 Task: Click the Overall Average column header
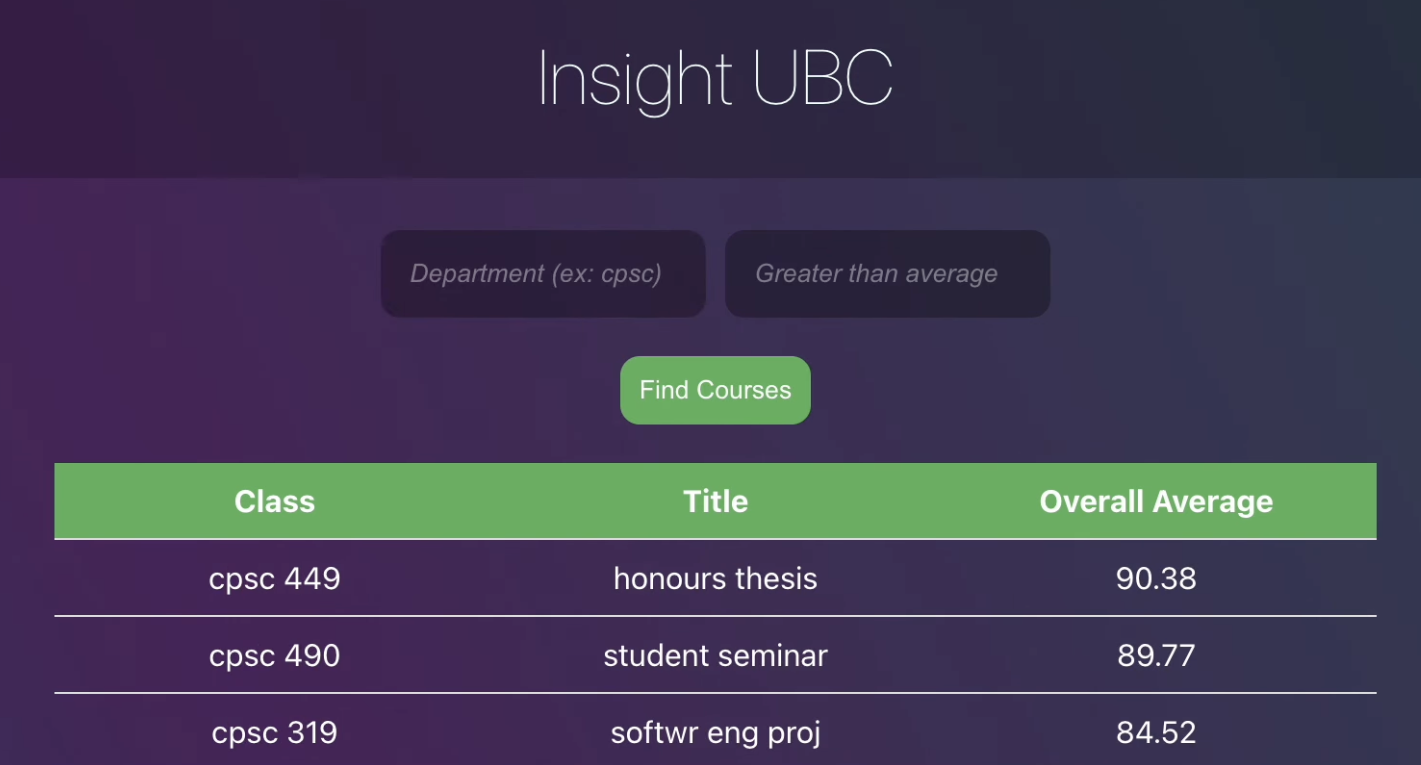tap(1156, 501)
